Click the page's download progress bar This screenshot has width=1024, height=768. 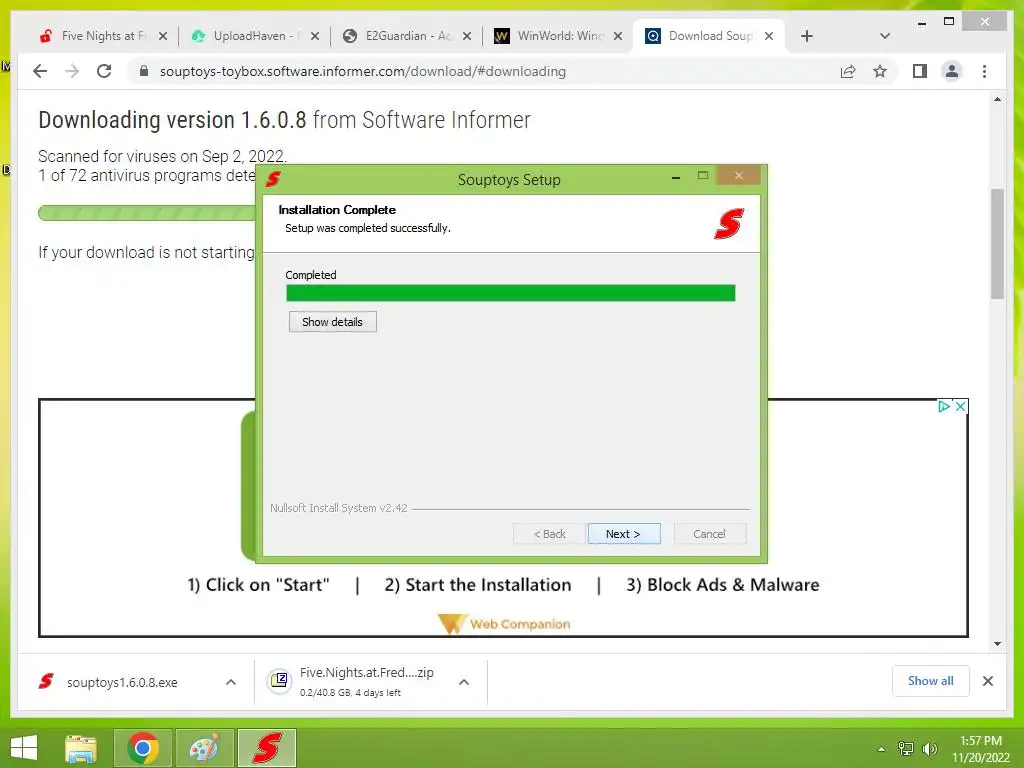[x=147, y=213]
